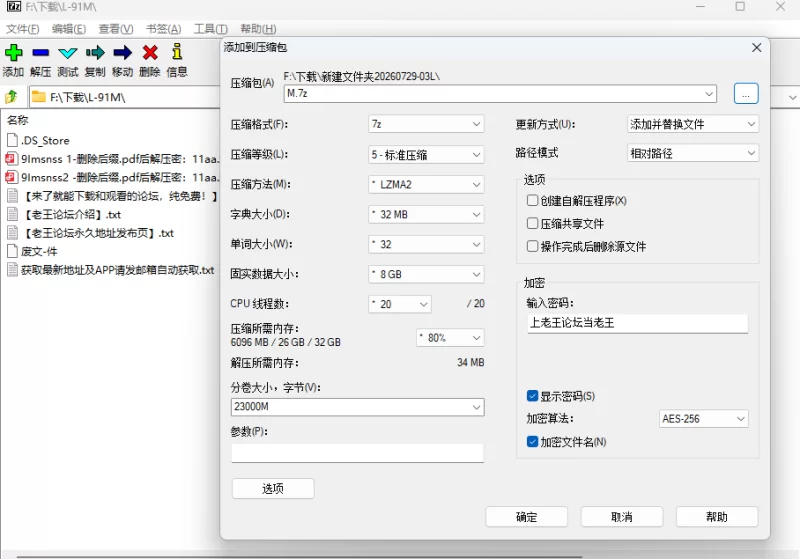Click the browse (...) button
Screen dimensions: 800x559
(746, 94)
